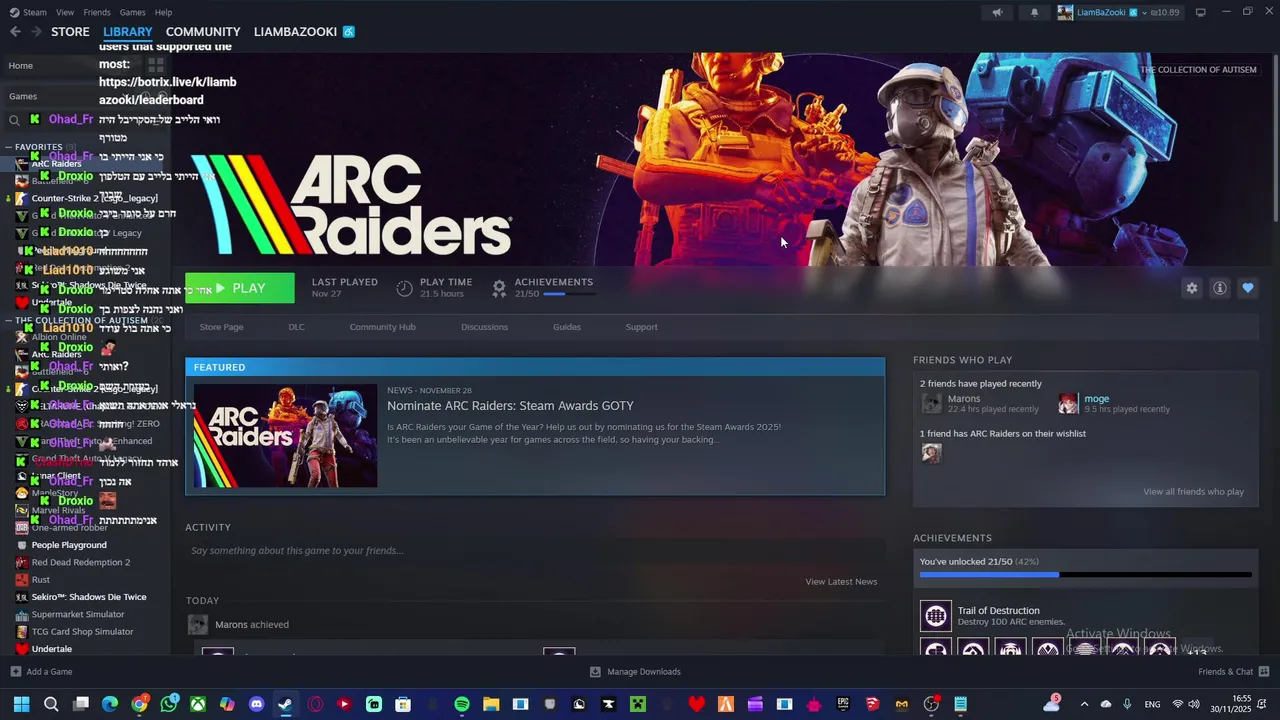Viewport: 1280px width, 720px height.
Task: Click Add a Game
Action: pyautogui.click(x=41, y=672)
